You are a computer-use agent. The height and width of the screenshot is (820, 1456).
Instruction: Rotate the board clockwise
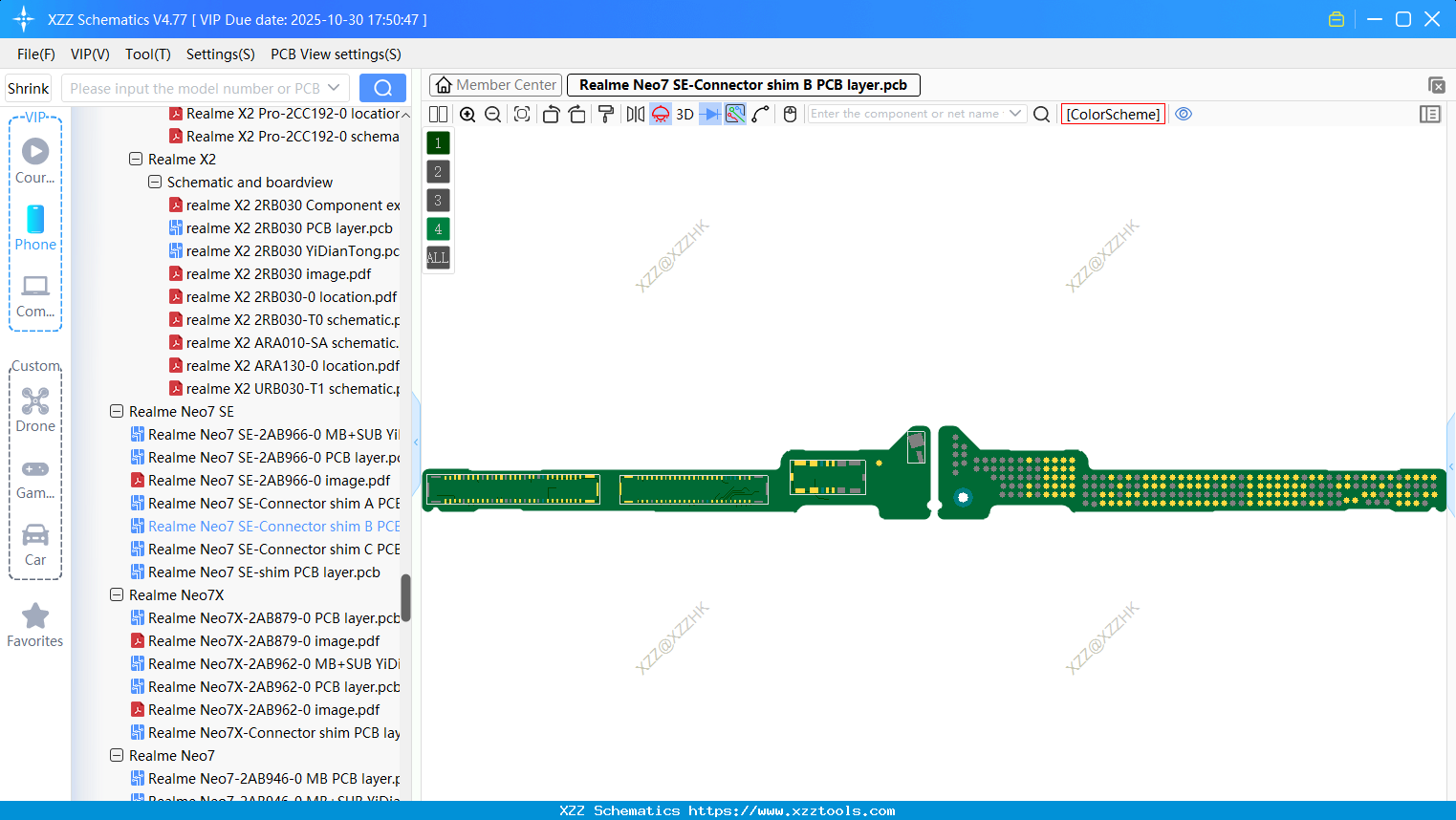click(x=577, y=115)
